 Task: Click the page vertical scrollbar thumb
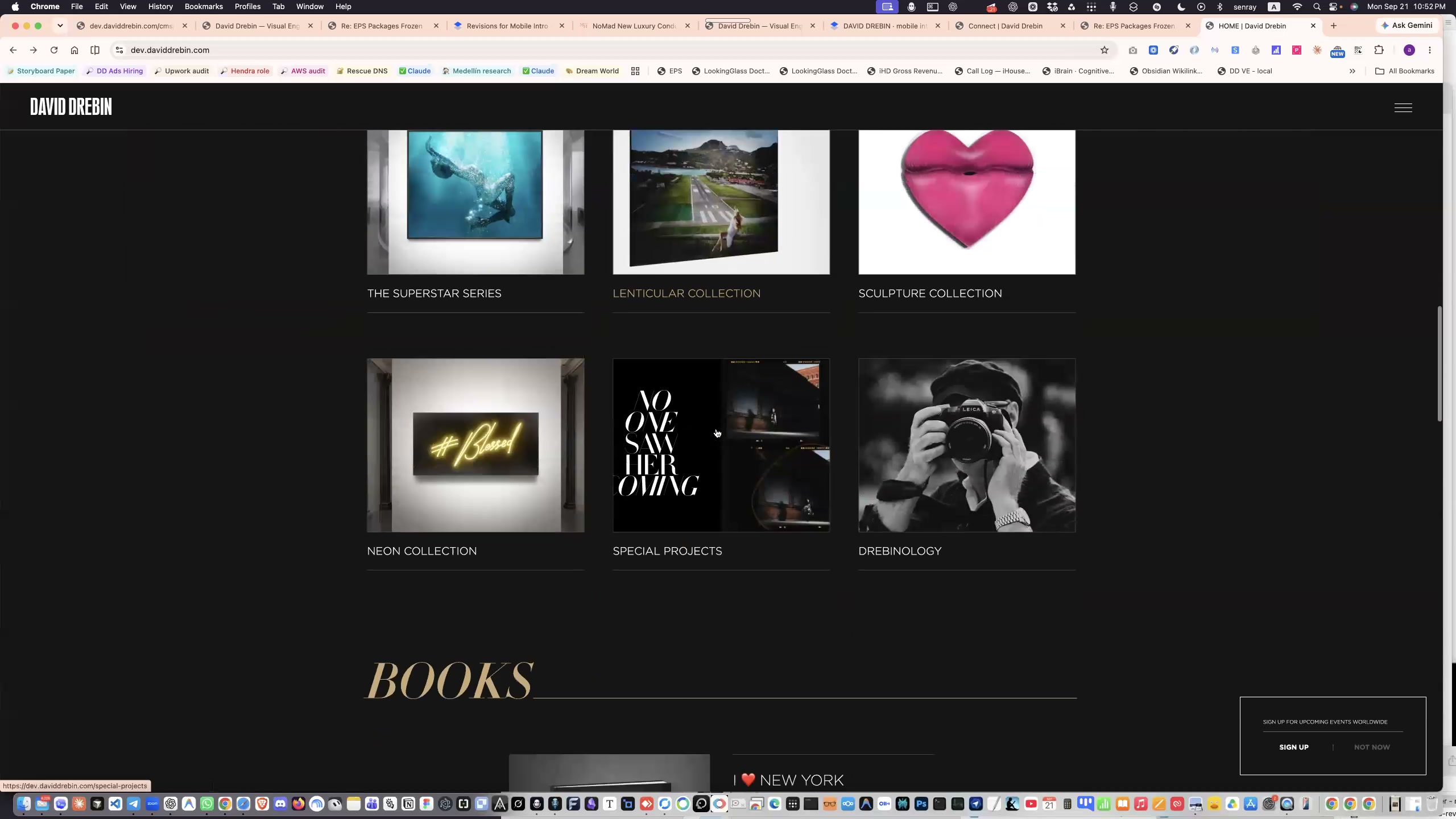point(1440,364)
